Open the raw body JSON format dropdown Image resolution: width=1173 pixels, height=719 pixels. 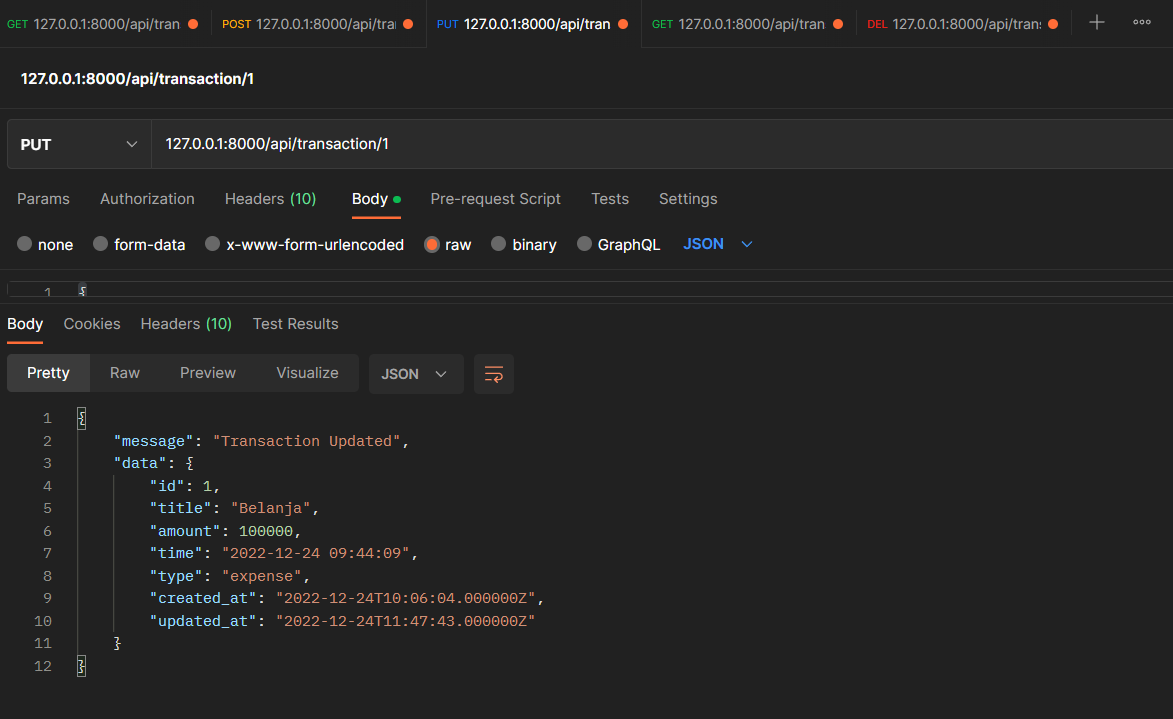717,244
